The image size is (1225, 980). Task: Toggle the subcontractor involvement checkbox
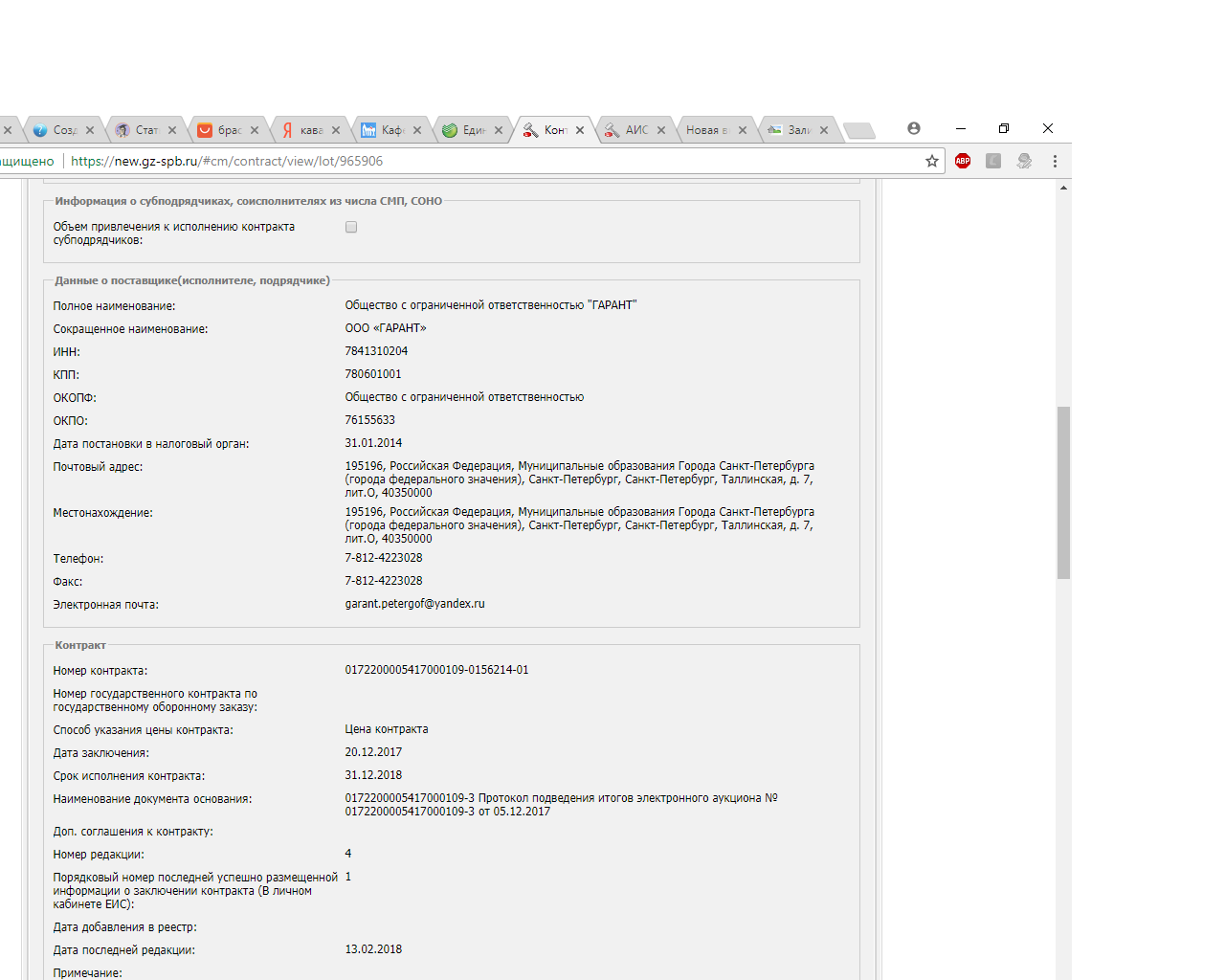351,227
